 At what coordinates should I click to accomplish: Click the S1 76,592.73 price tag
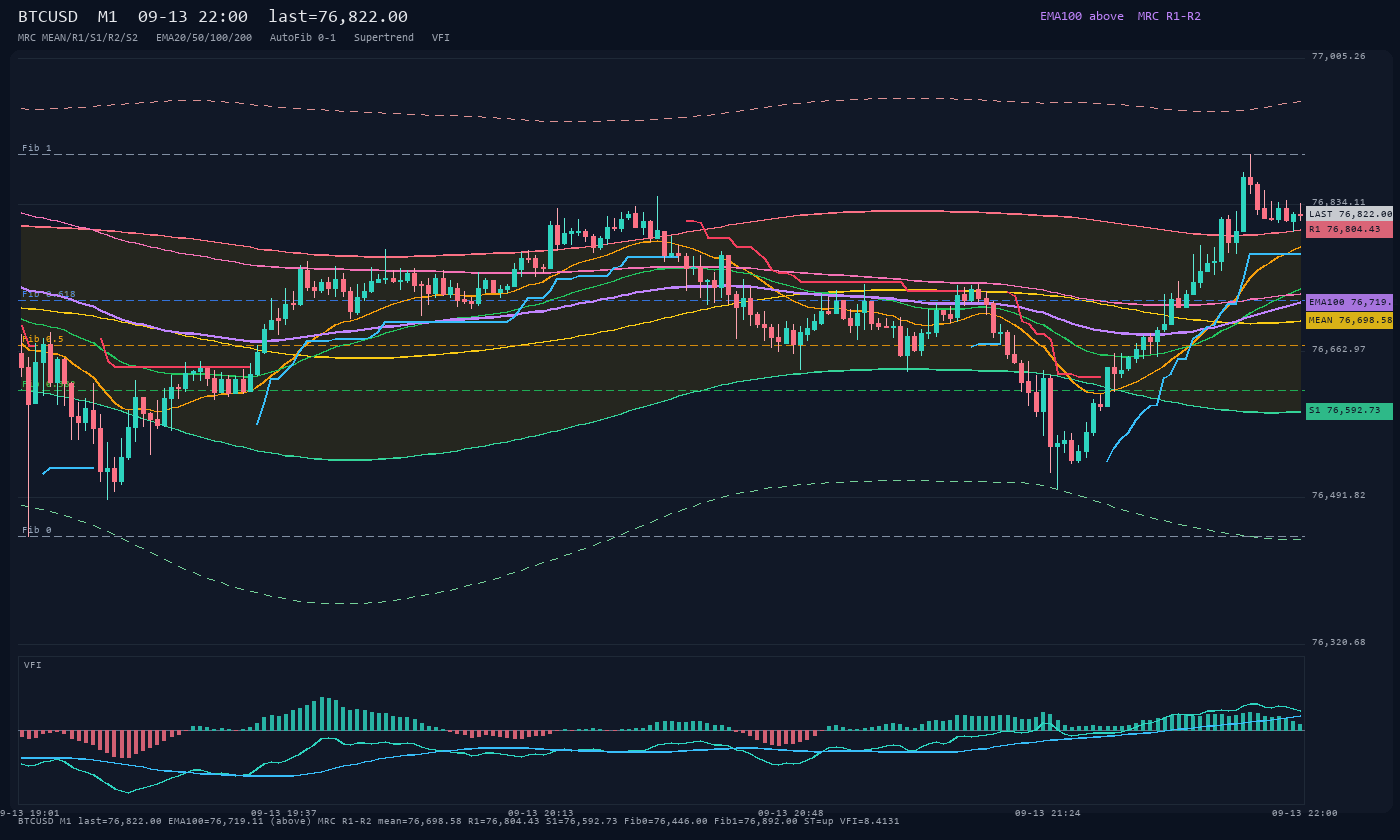1349,411
